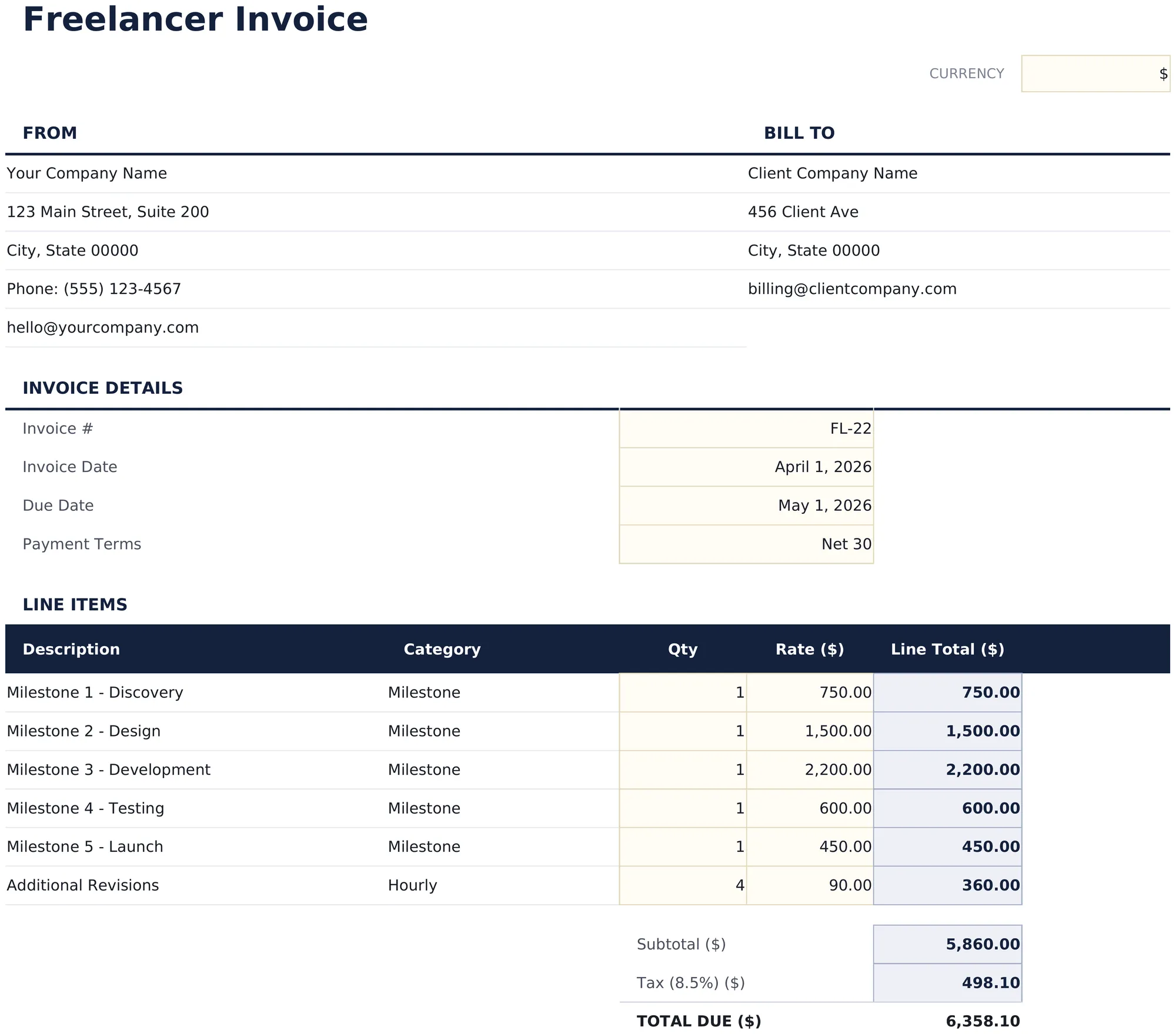Click the sender's City, State 00000 line
Image resolution: width=1176 pixels, height=1034 pixels.
click(376, 250)
